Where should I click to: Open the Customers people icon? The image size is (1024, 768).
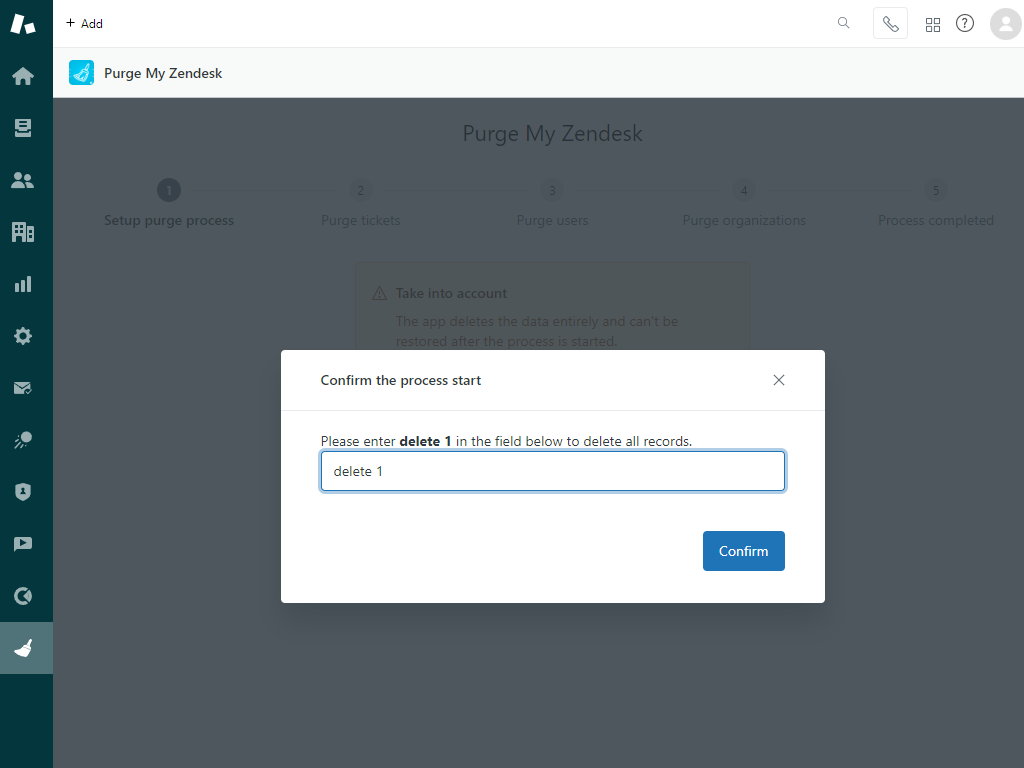22,179
